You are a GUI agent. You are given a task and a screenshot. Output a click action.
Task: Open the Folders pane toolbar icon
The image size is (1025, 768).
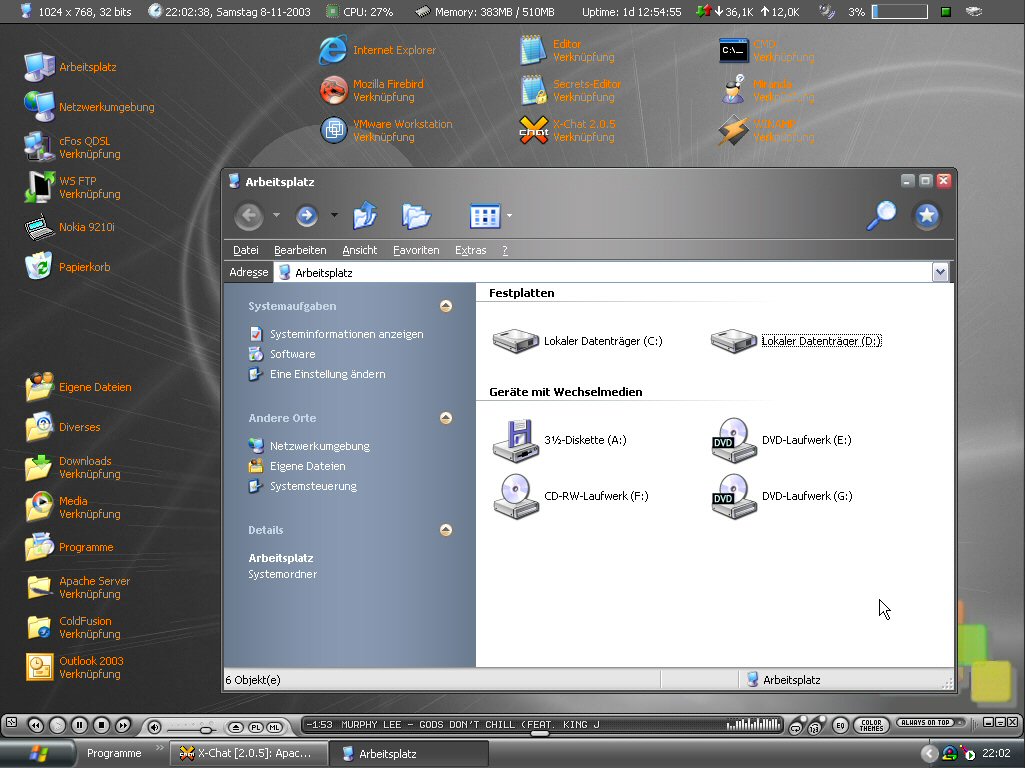tap(416, 215)
